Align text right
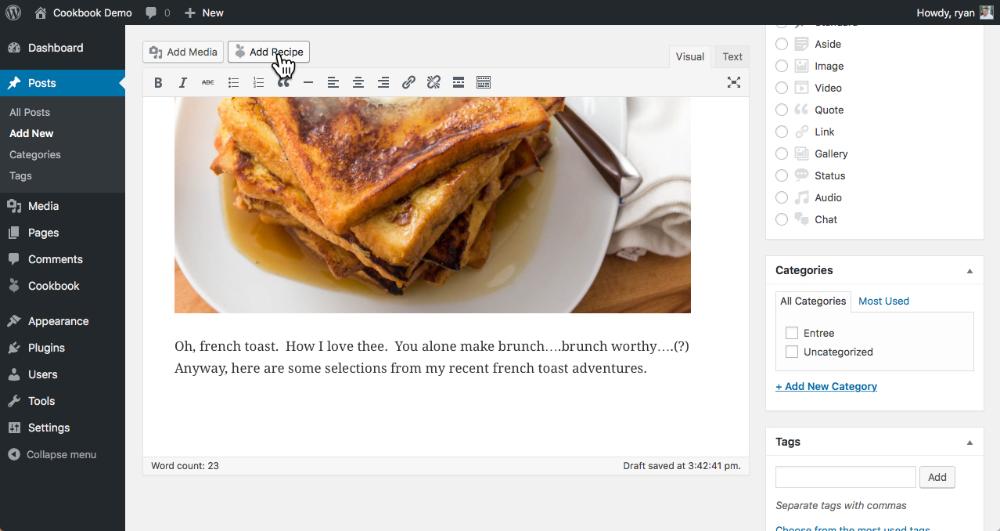 pyautogui.click(x=383, y=82)
